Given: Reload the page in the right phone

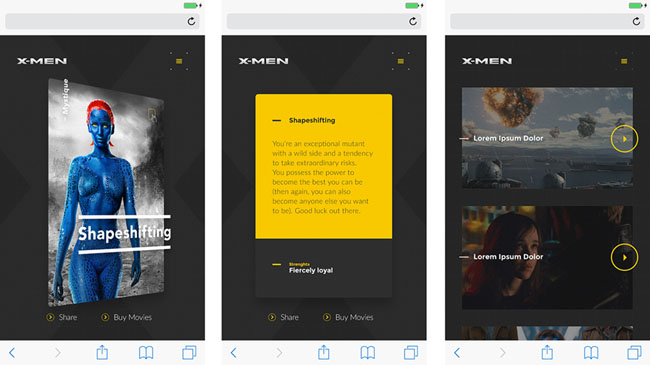Looking at the screenshot, I should click(636, 22).
